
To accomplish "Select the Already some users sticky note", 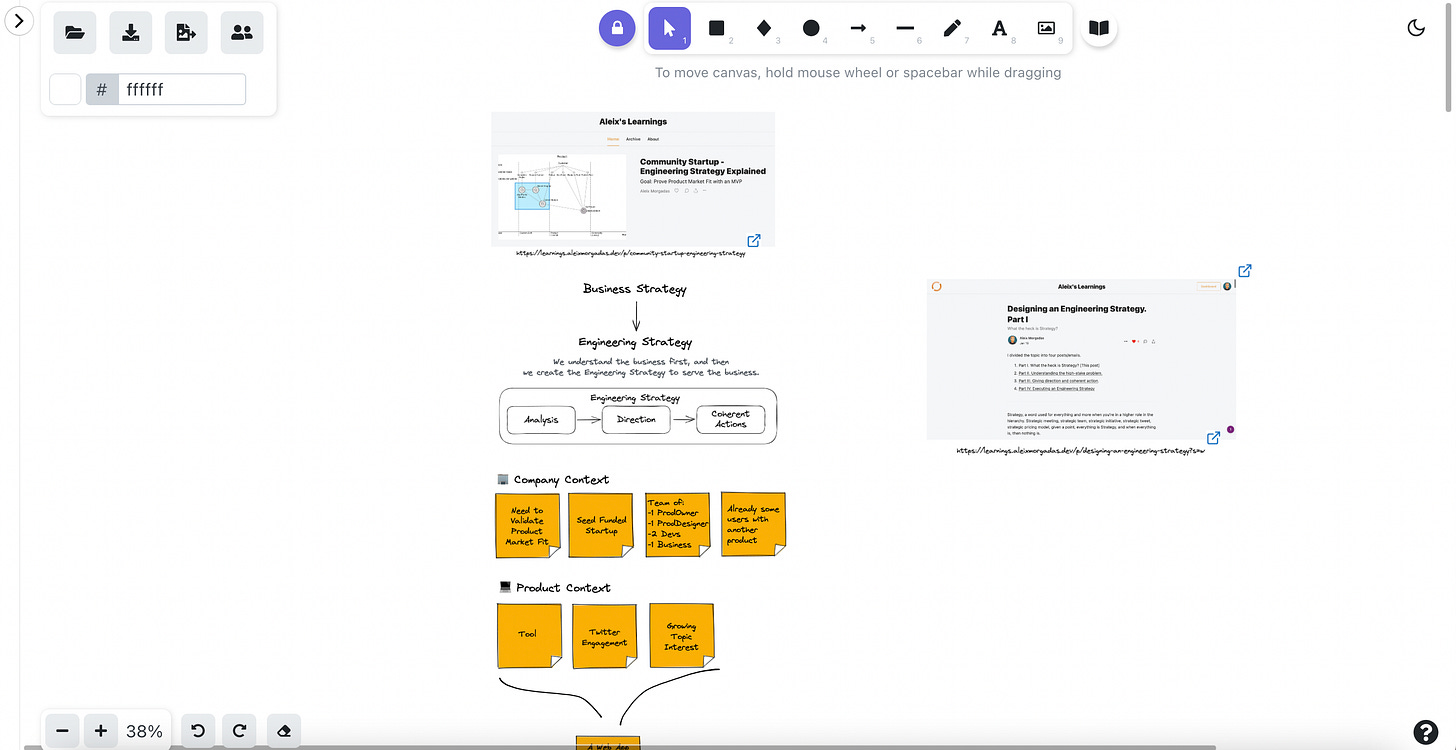I will pyautogui.click(x=753, y=524).
